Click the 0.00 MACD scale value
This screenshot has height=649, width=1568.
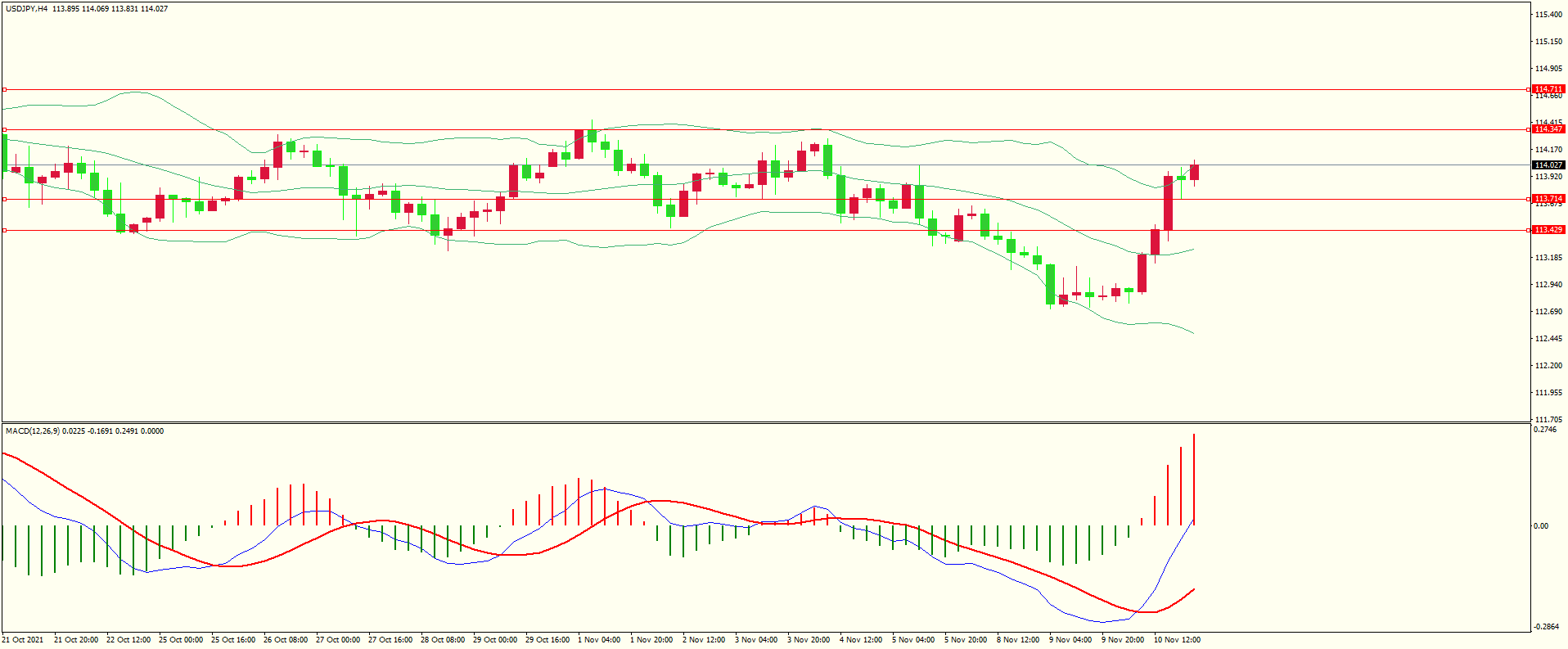coord(1540,526)
